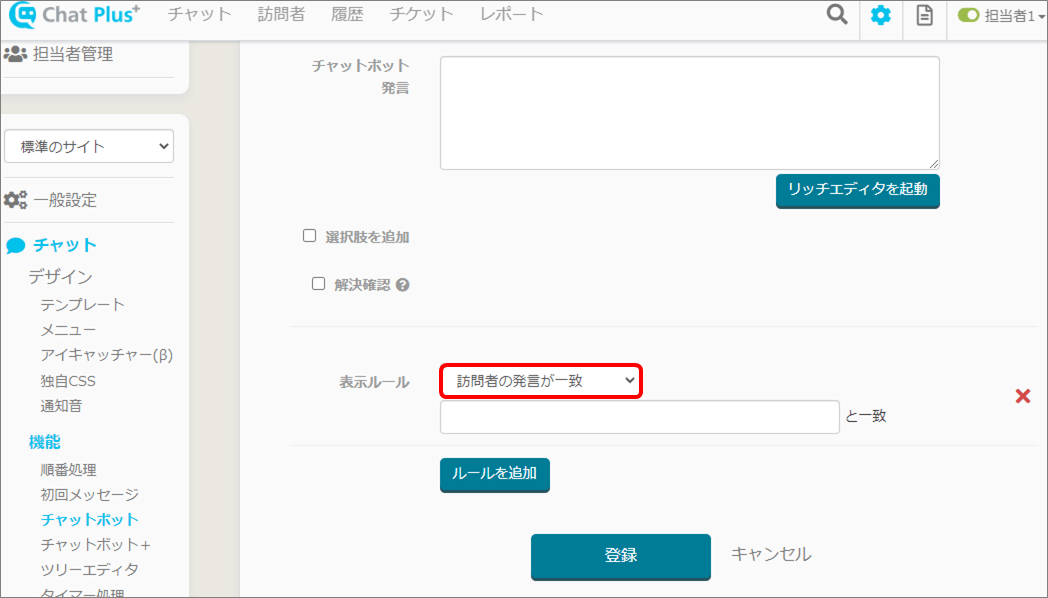
Task: Click the 担当者管理 people icon
Action: (15, 54)
